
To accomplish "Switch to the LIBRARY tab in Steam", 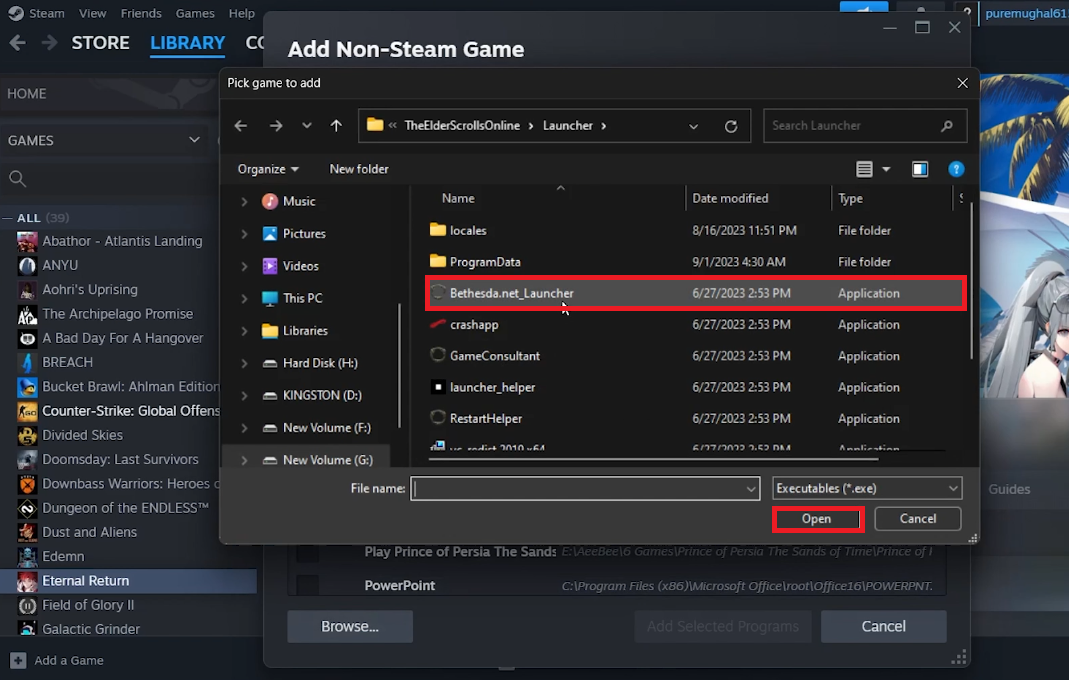I will pos(187,43).
